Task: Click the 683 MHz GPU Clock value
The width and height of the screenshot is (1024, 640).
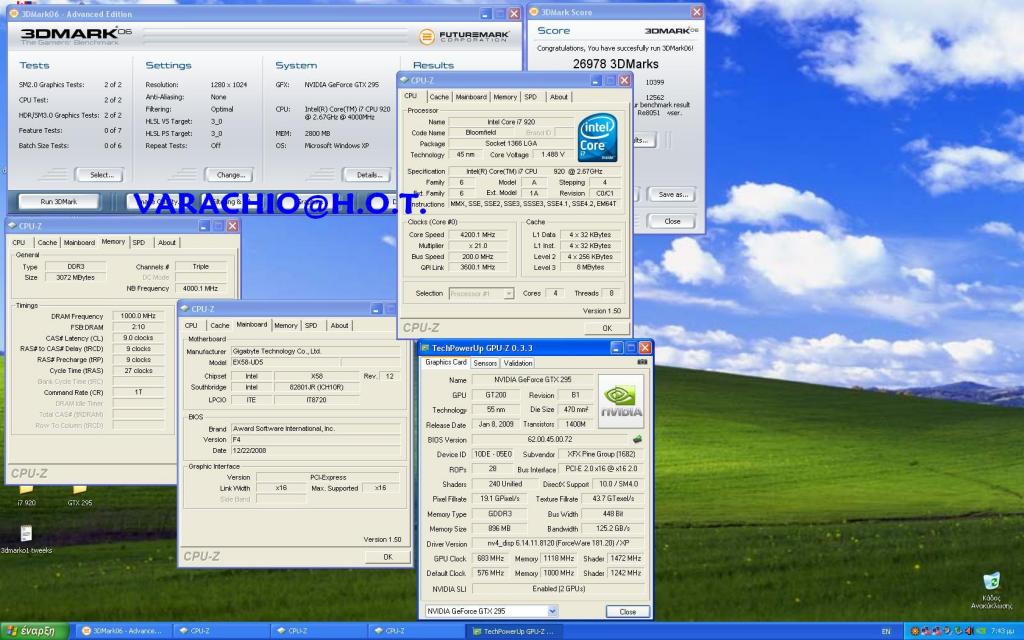Action: (490, 558)
